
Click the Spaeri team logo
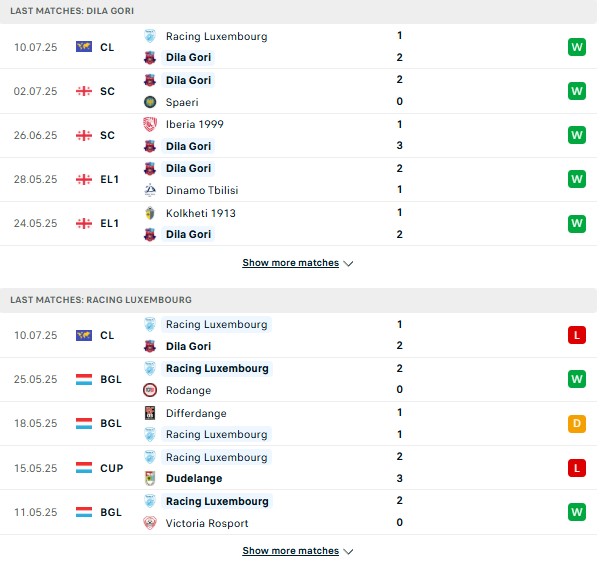click(x=150, y=102)
